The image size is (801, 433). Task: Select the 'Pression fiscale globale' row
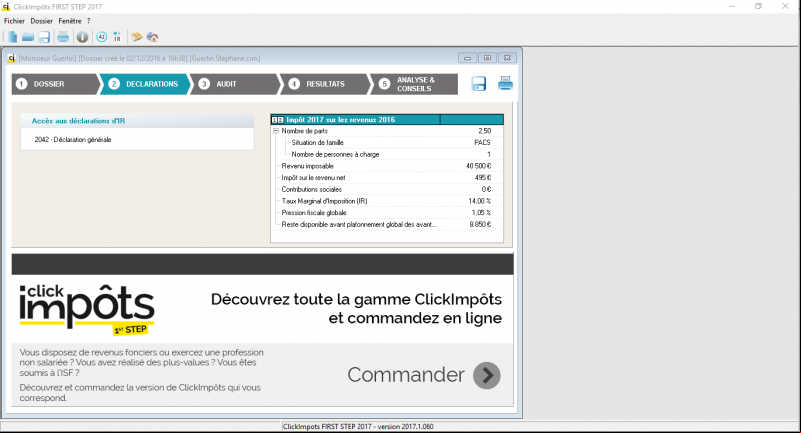pyautogui.click(x=387, y=213)
